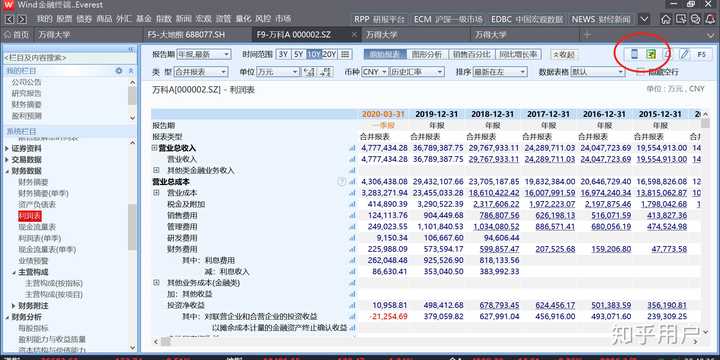Click the pencil edit icon near F5
This screenshot has width=720, height=360.
[x=684, y=54]
